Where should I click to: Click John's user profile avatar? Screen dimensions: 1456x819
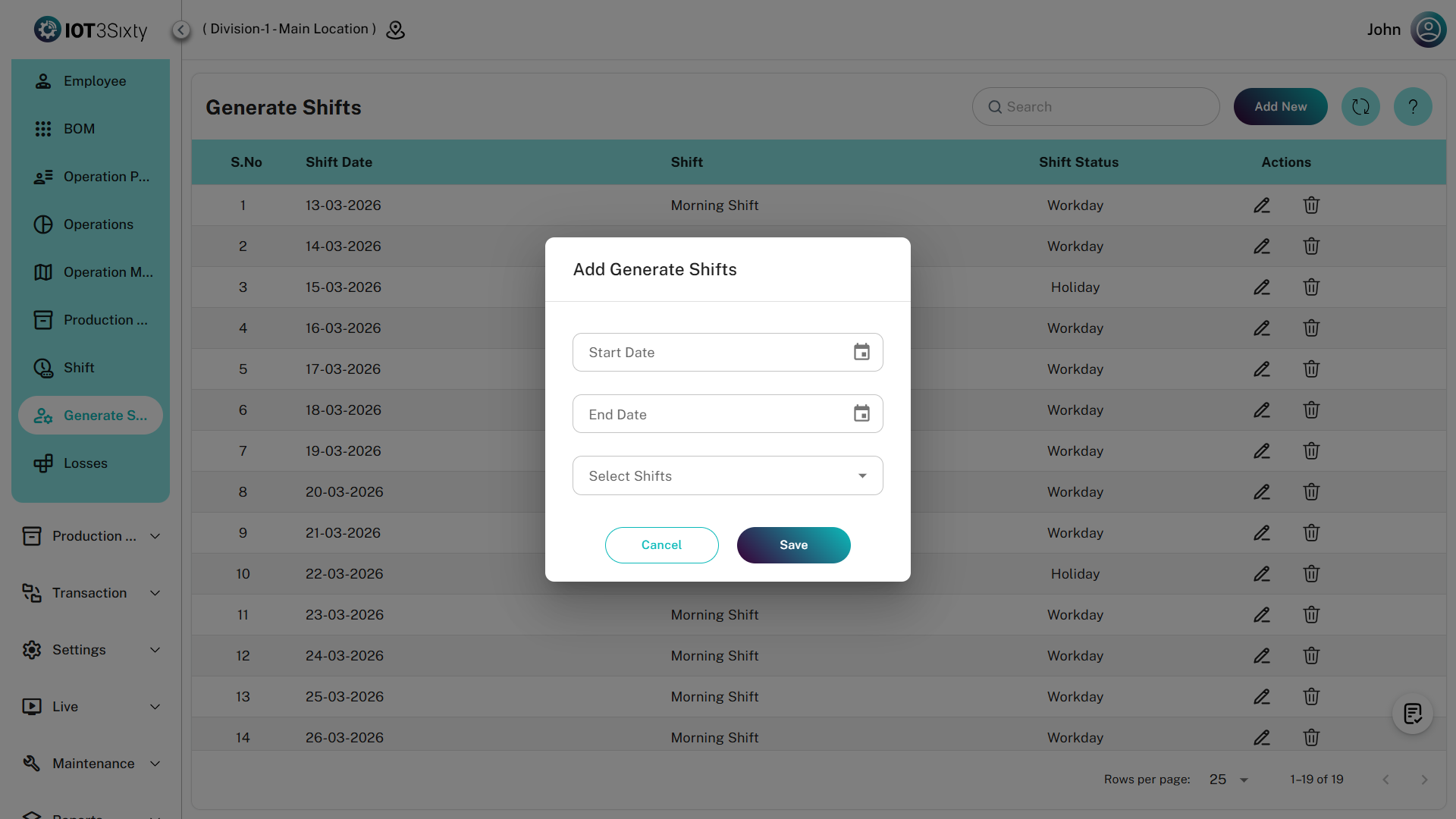tap(1428, 30)
